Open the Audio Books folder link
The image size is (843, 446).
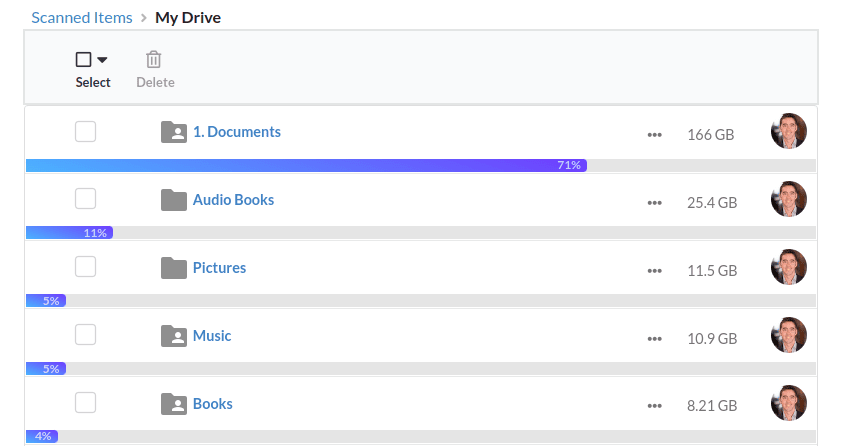[233, 200]
